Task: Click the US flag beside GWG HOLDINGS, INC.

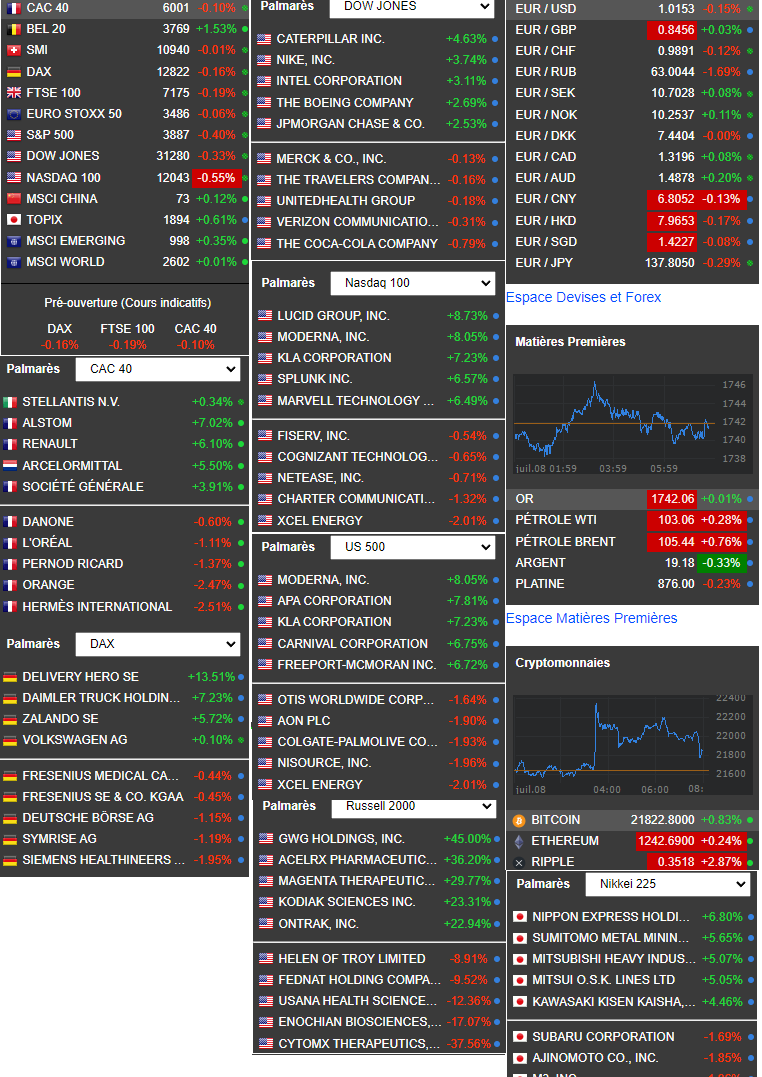Action: [266, 839]
